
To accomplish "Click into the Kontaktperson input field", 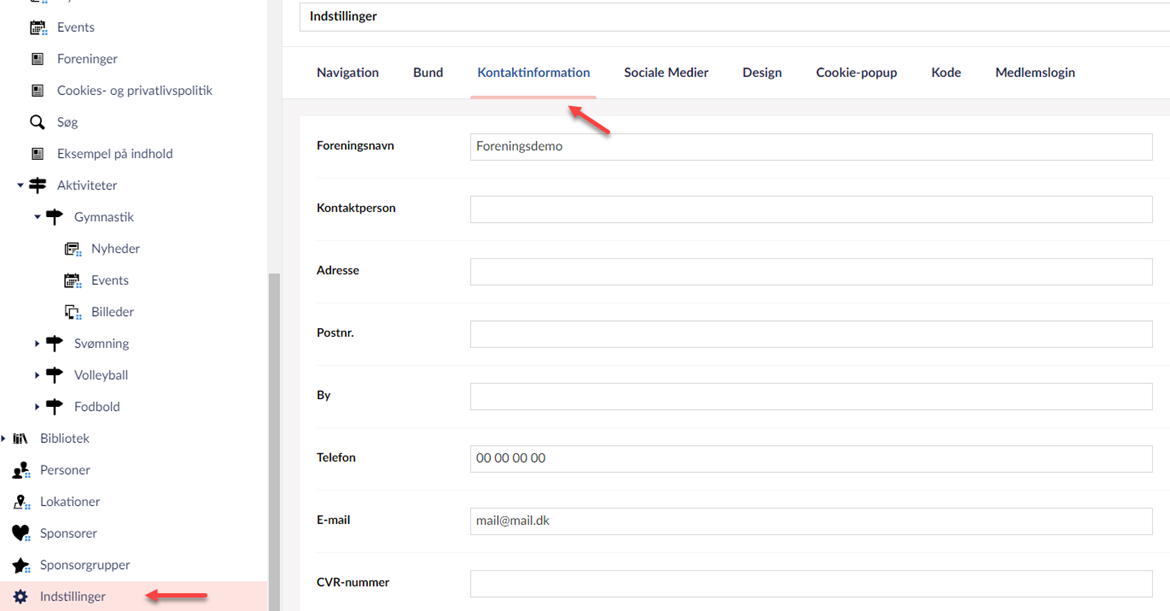I will 810,209.
